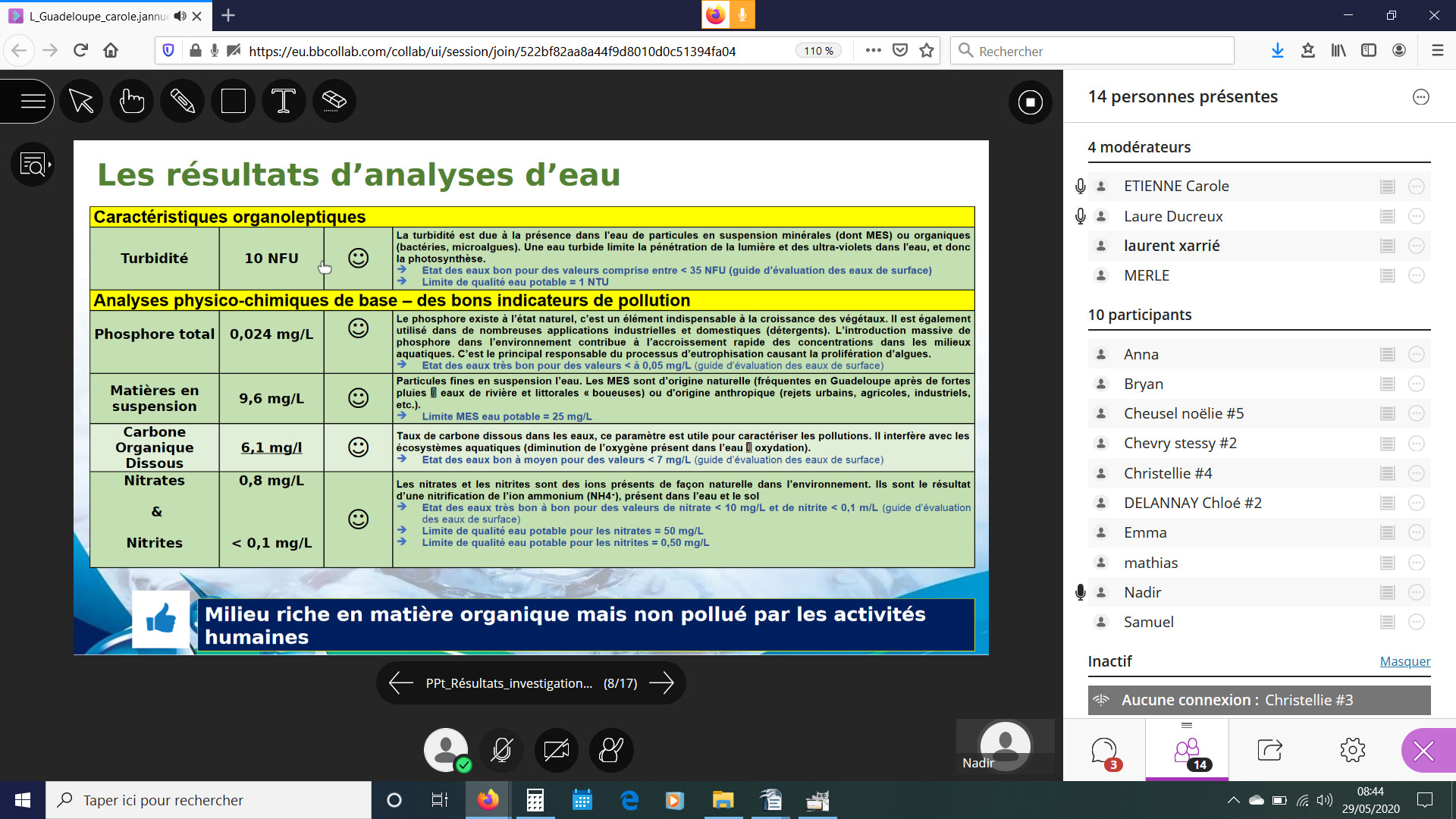Toggle raise hand button
This screenshot has height=819, width=1456.
610,750
